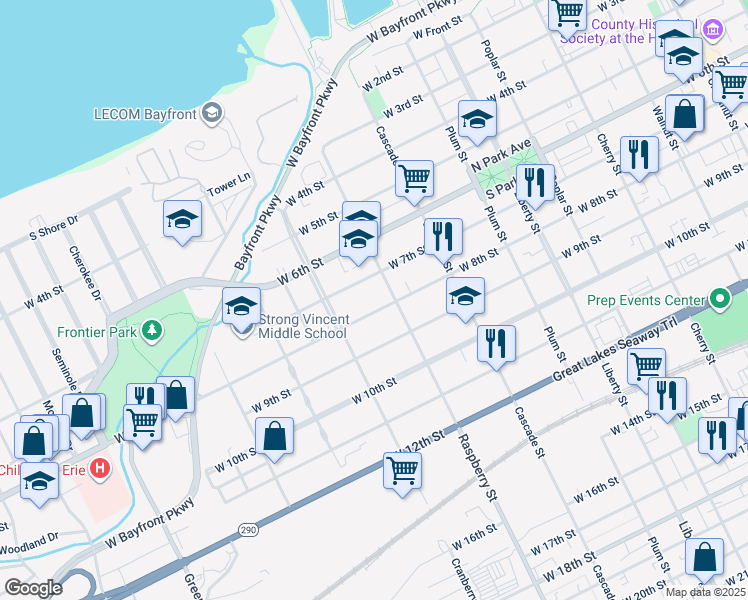
Task: Click the red hospital H marker
Action: coord(100,469)
